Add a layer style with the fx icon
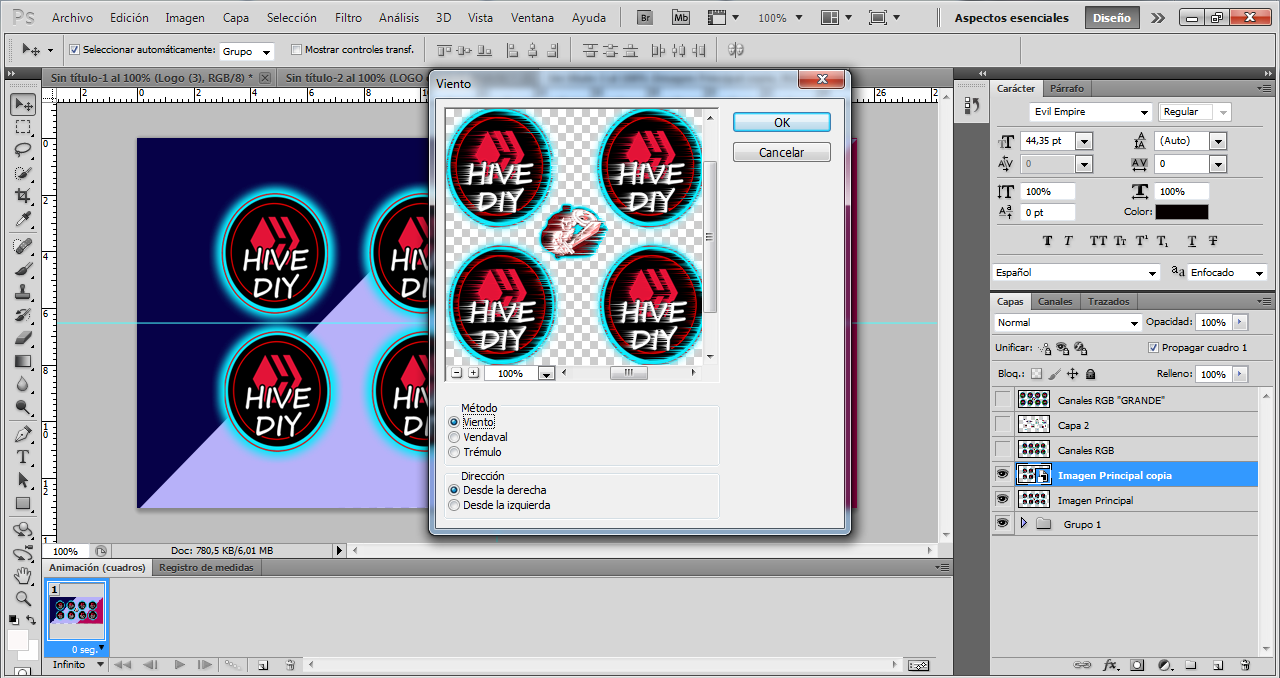 click(1110, 665)
